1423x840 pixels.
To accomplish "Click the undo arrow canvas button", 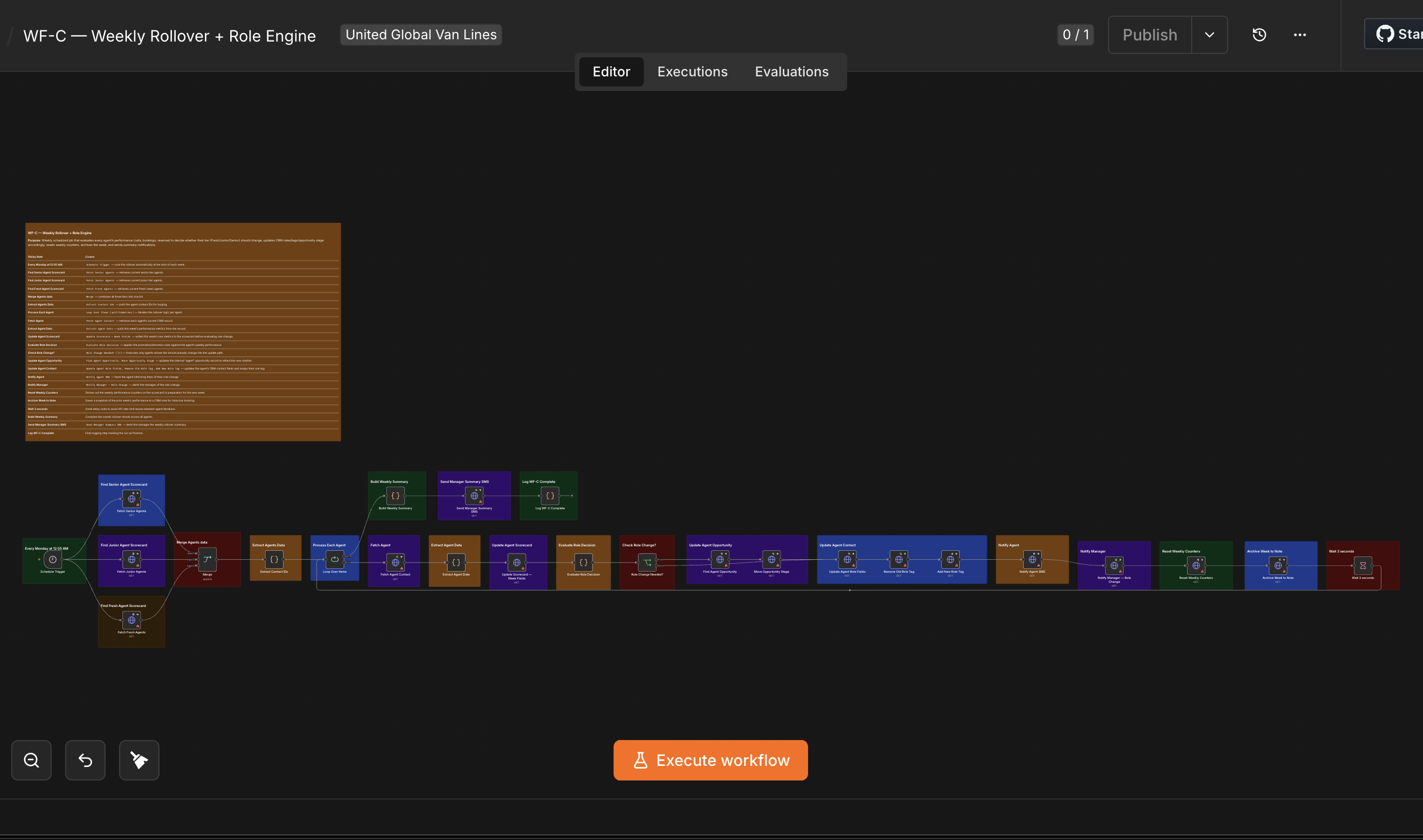I will [85, 760].
